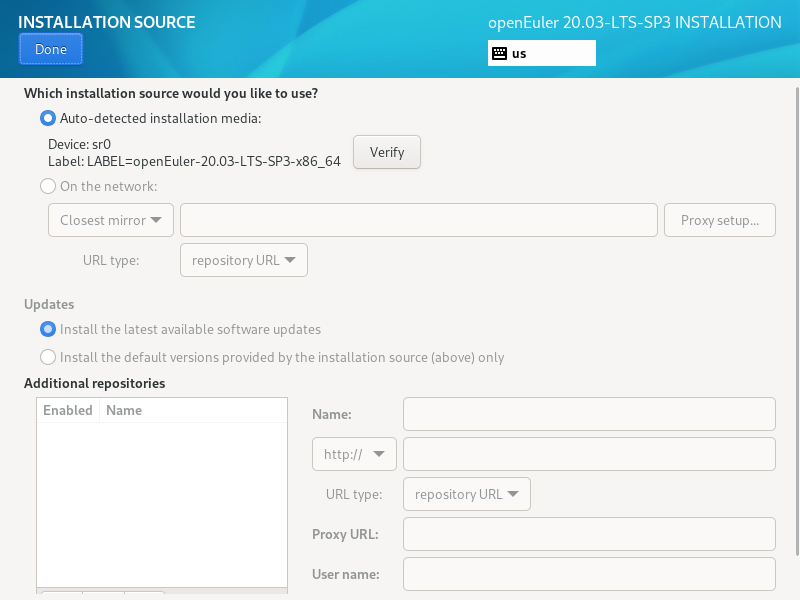This screenshot has width=800, height=600.
Task: Click the additional repository URL field
Action: (x=589, y=454)
